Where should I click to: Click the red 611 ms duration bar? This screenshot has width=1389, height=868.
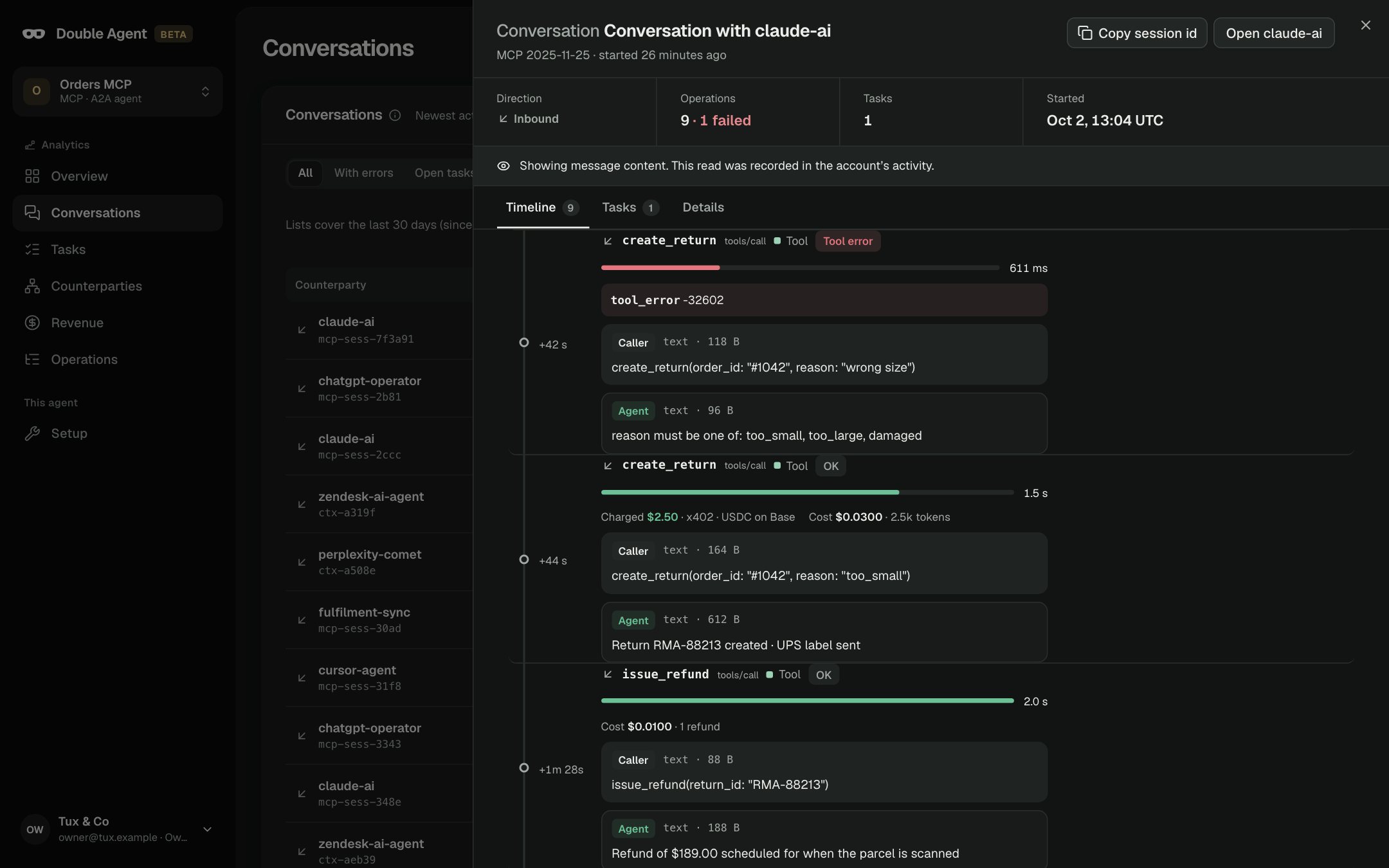click(x=660, y=267)
